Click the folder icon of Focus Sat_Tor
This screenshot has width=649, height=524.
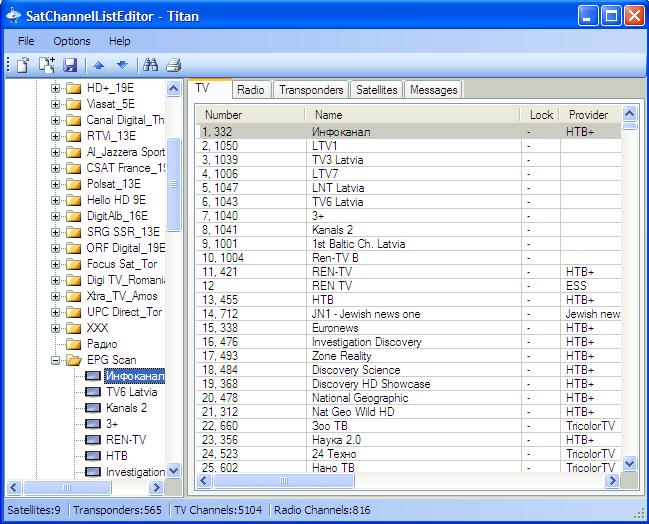point(74,264)
